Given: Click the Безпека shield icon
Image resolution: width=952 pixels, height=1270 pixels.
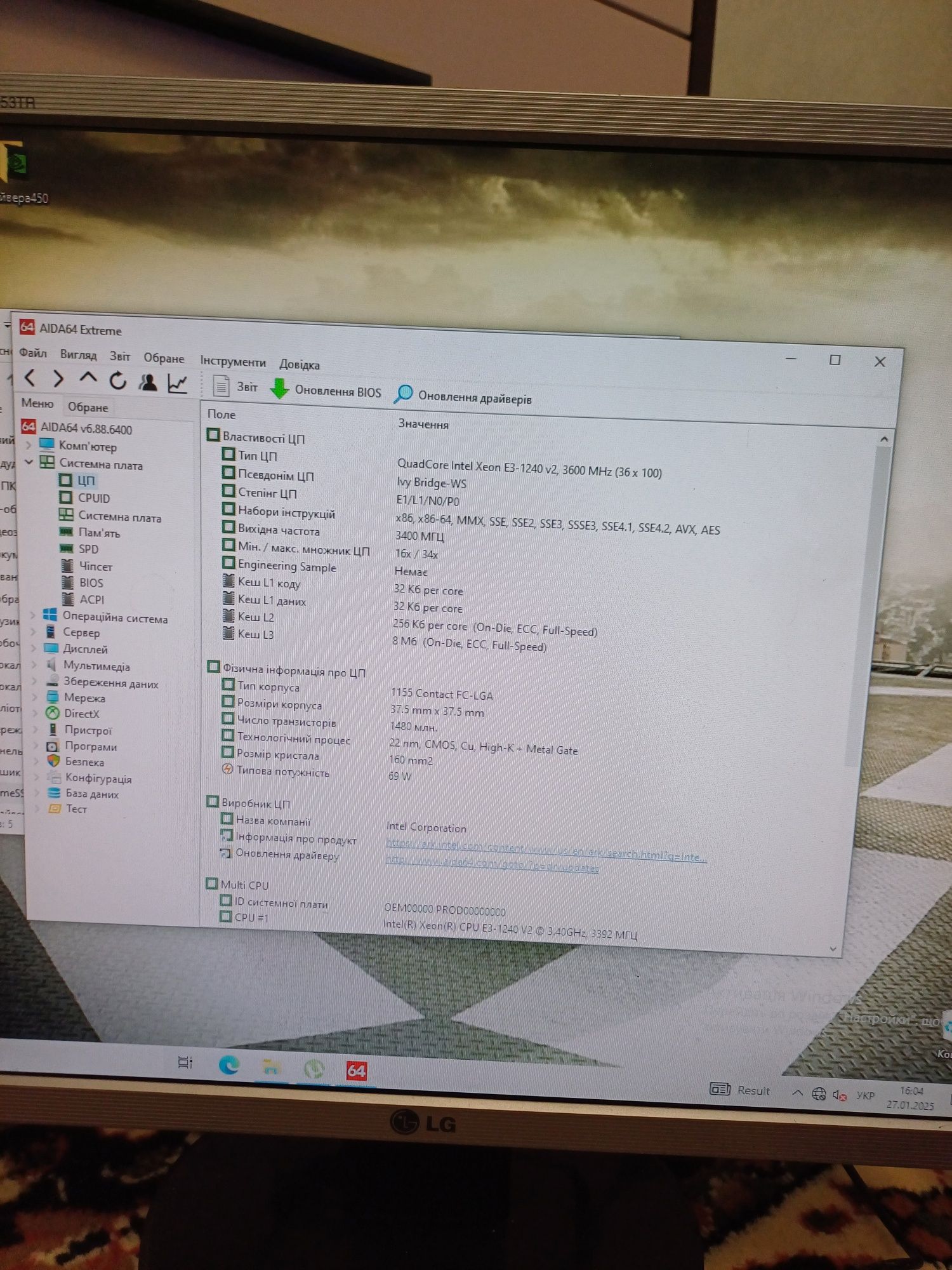Looking at the screenshot, I should 54,761.
